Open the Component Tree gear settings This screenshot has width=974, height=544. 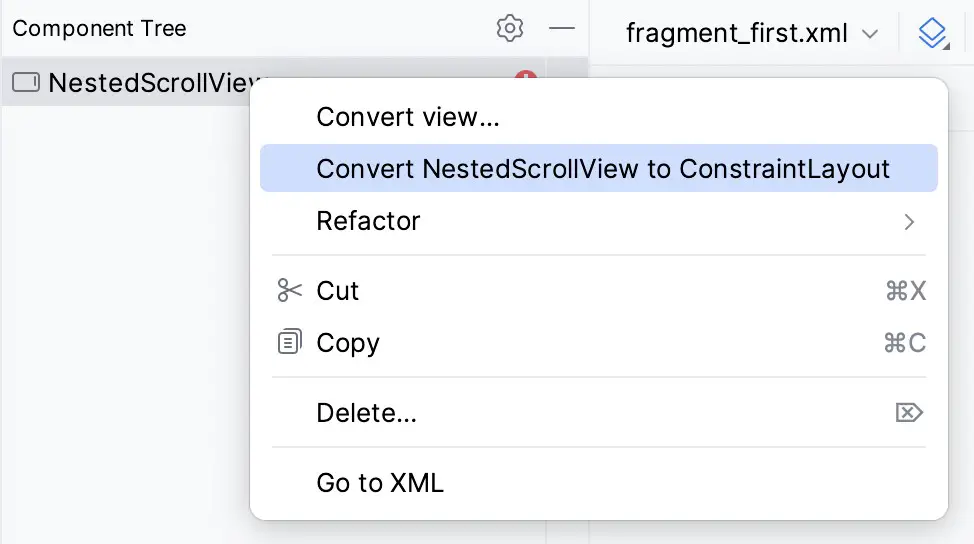[x=509, y=28]
